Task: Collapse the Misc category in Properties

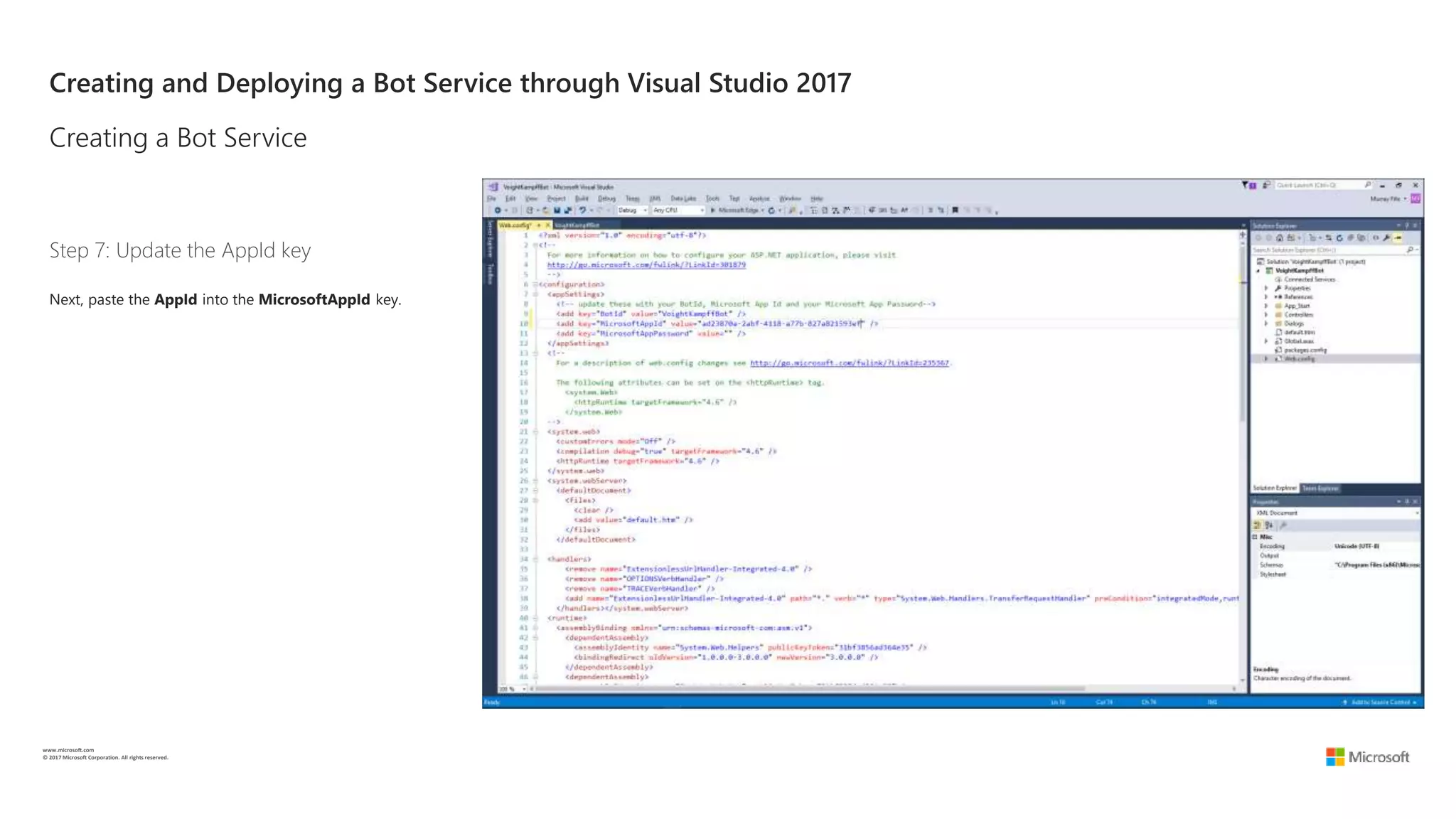Action: [1255, 537]
